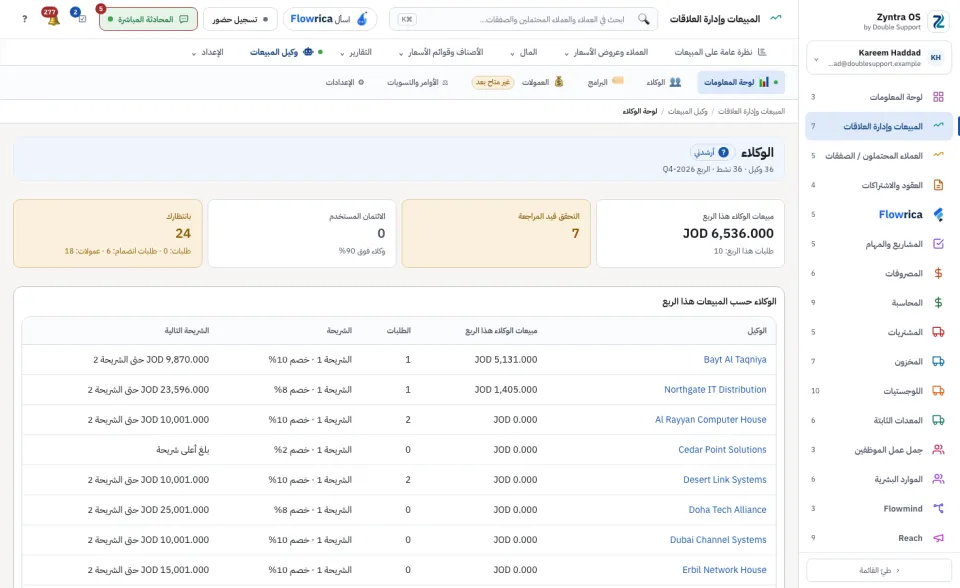The height and width of the screenshot is (588, 960).
Task: Open the التقارير dropdown menu
Action: 356,53
